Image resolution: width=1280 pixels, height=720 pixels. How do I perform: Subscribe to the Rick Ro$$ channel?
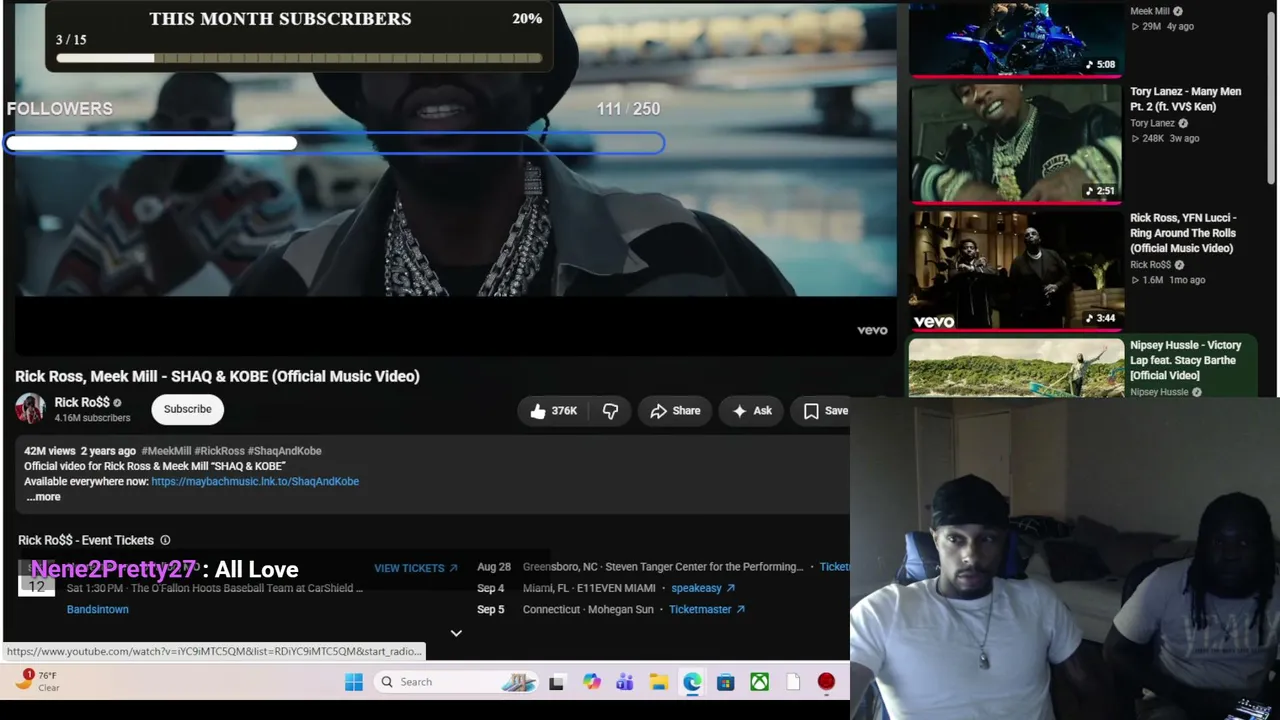(x=187, y=409)
